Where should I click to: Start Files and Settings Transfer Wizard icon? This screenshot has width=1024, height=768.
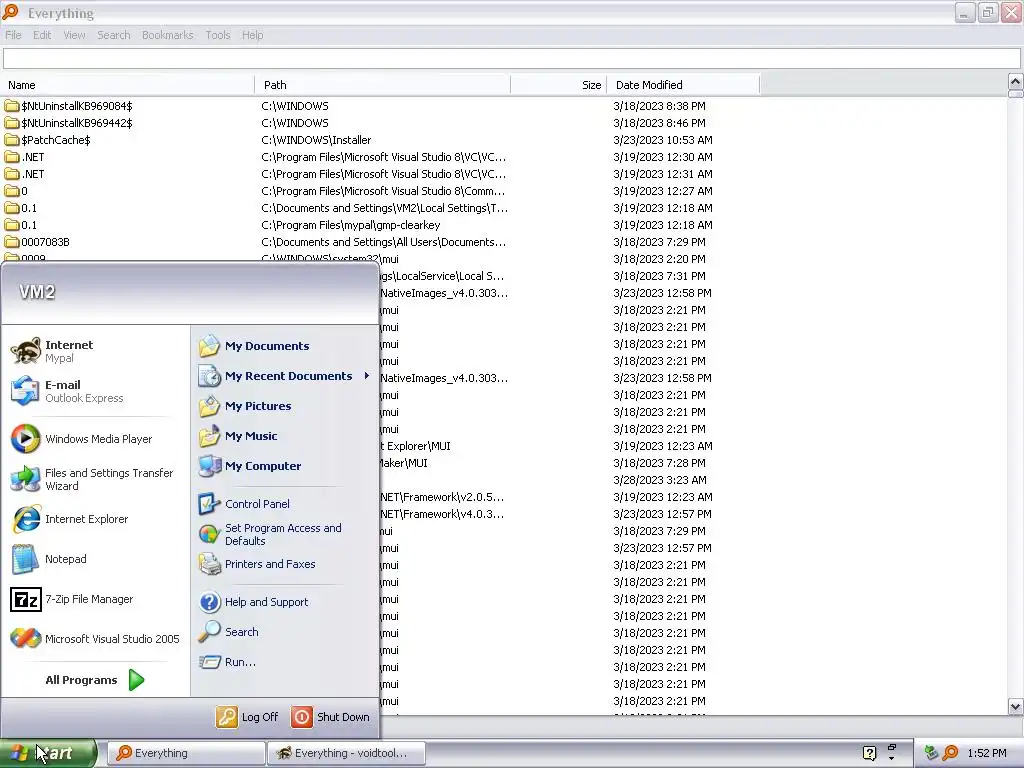tap(25, 479)
